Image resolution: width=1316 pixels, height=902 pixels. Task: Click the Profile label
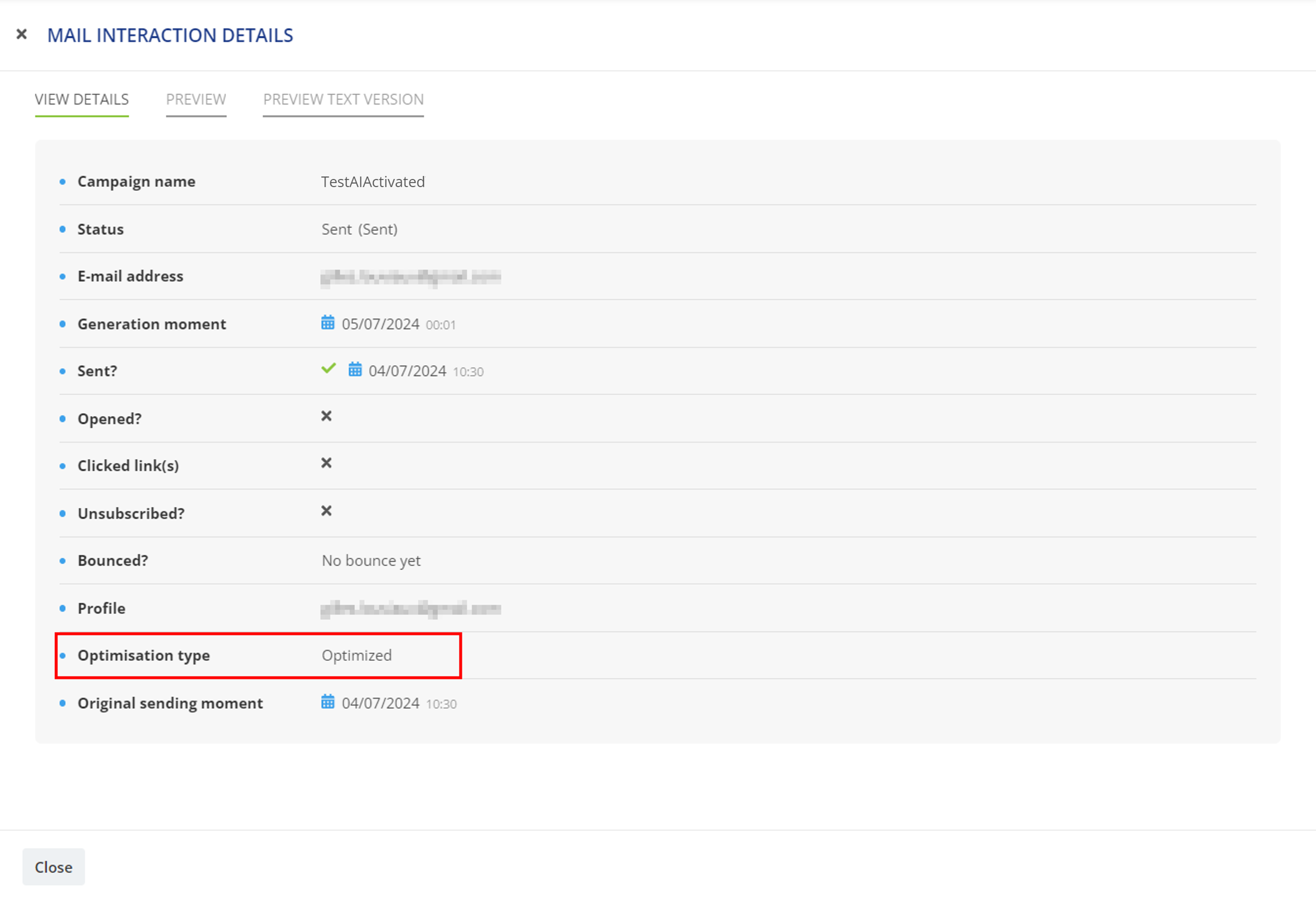pyautogui.click(x=102, y=609)
